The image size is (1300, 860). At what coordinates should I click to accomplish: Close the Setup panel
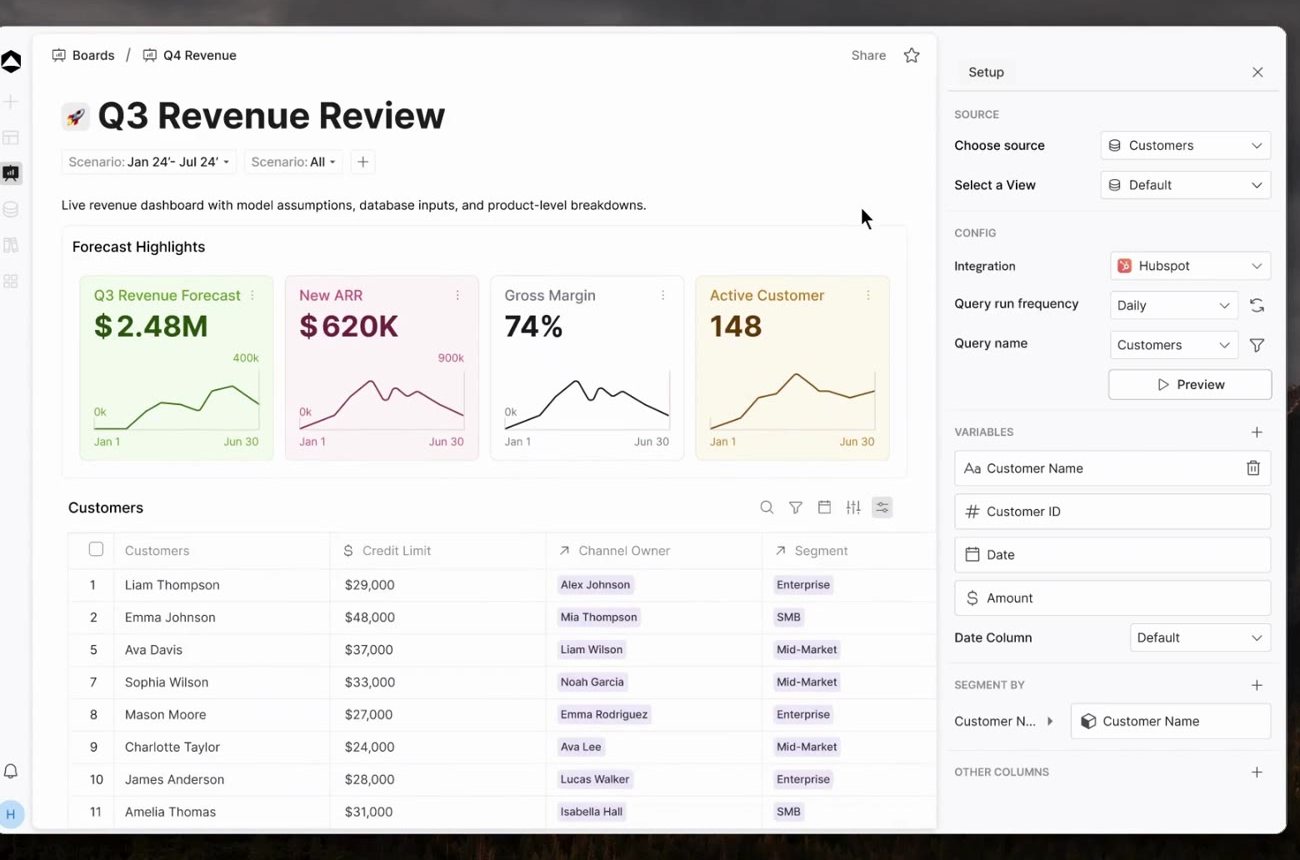click(1258, 72)
